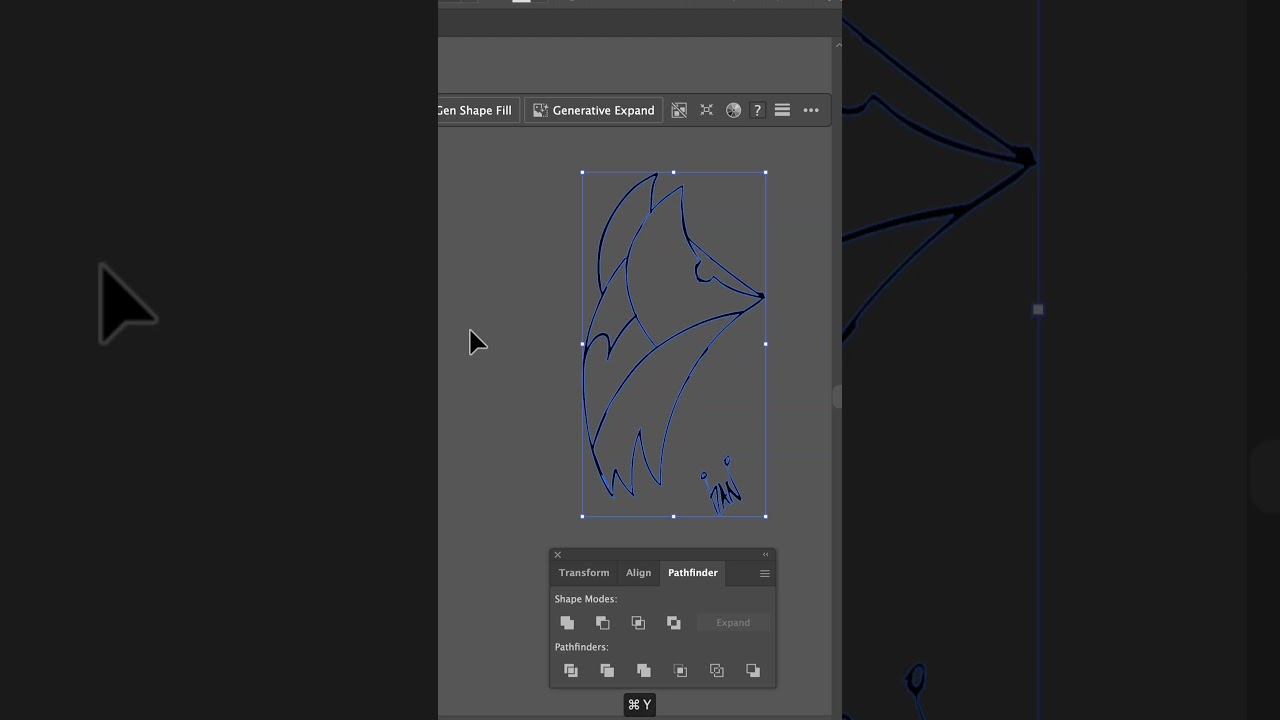The height and width of the screenshot is (720, 1280).
Task: Select the Unite shape mode
Action: [567, 622]
